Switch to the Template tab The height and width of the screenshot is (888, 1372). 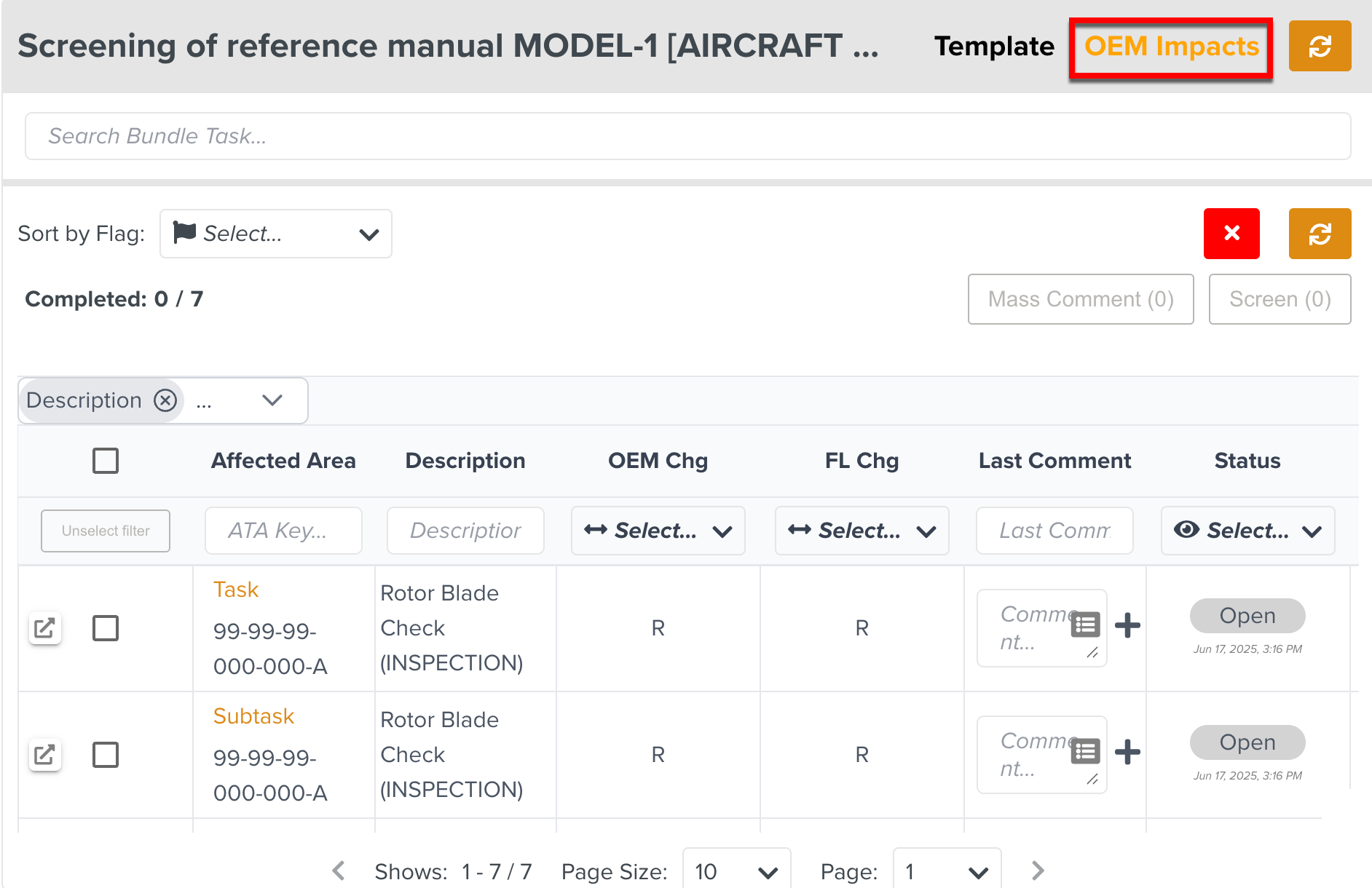994,47
